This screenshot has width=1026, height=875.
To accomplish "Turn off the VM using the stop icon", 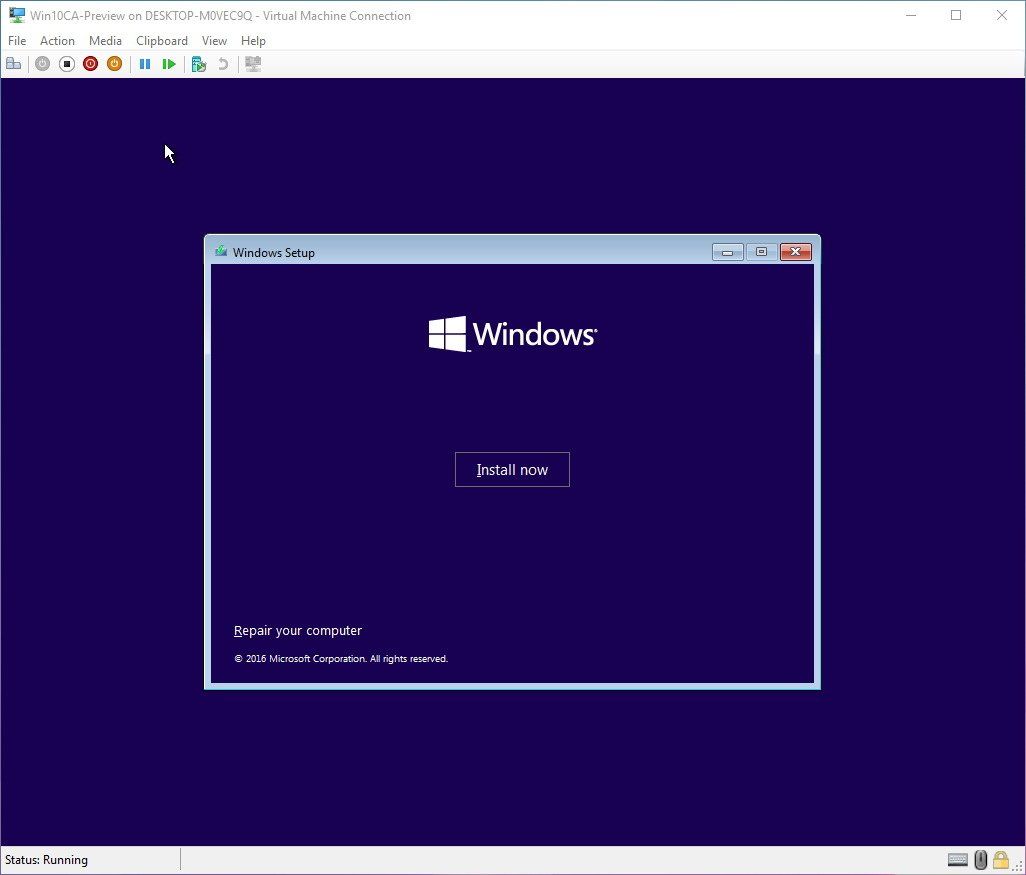I will pyautogui.click(x=66, y=63).
